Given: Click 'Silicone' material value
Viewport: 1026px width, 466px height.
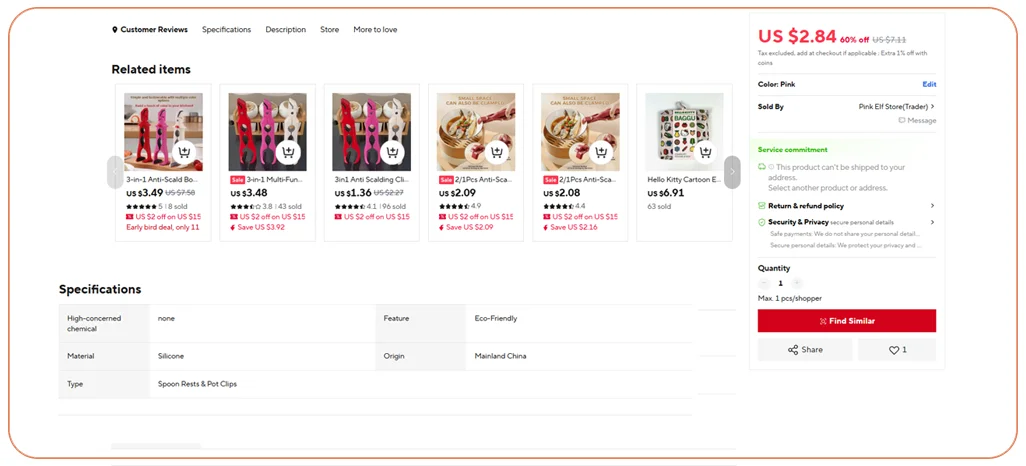Looking at the screenshot, I should pyautogui.click(x=171, y=356).
